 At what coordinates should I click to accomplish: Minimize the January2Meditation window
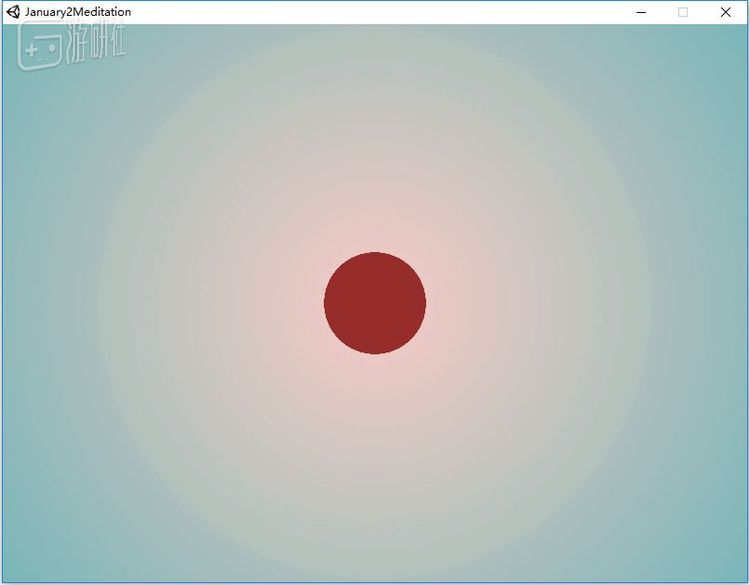click(640, 12)
